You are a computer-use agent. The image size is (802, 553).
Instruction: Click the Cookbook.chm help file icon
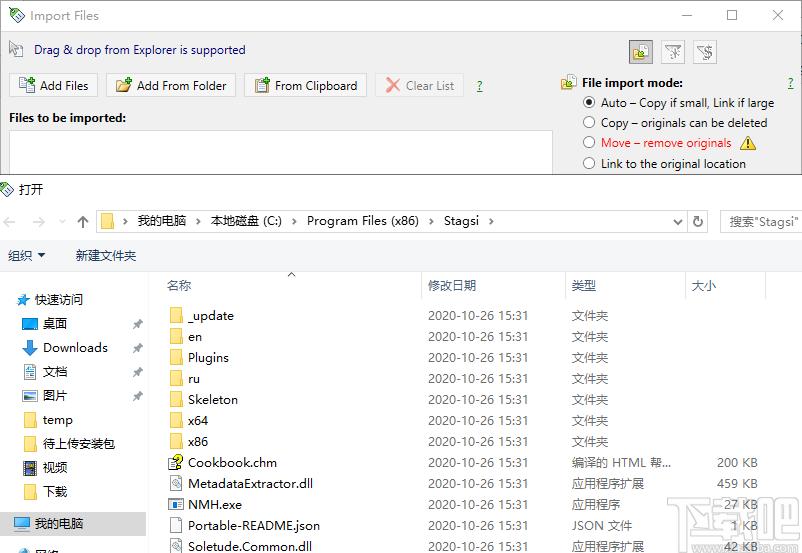click(x=176, y=463)
